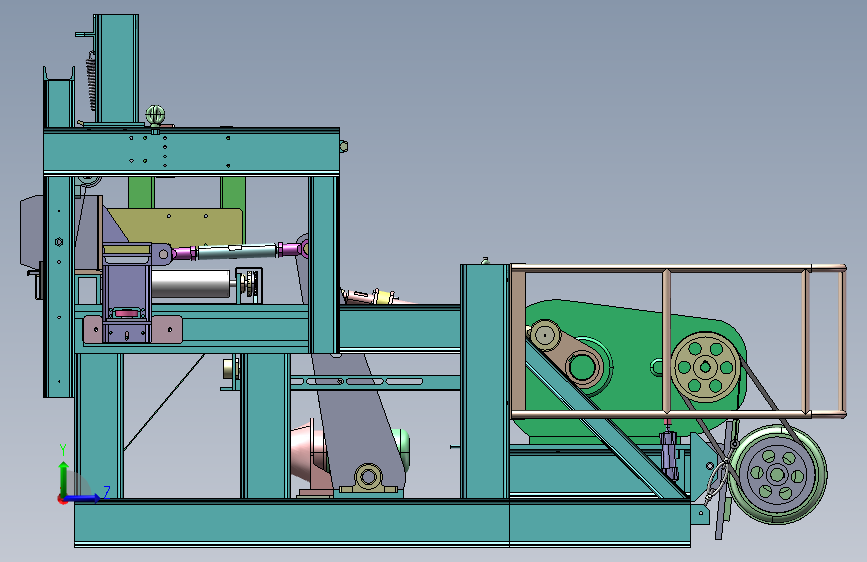Select the small tan idler roller on the green housing
This screenshot has width=867, height=562.
[x=544, y=335]
